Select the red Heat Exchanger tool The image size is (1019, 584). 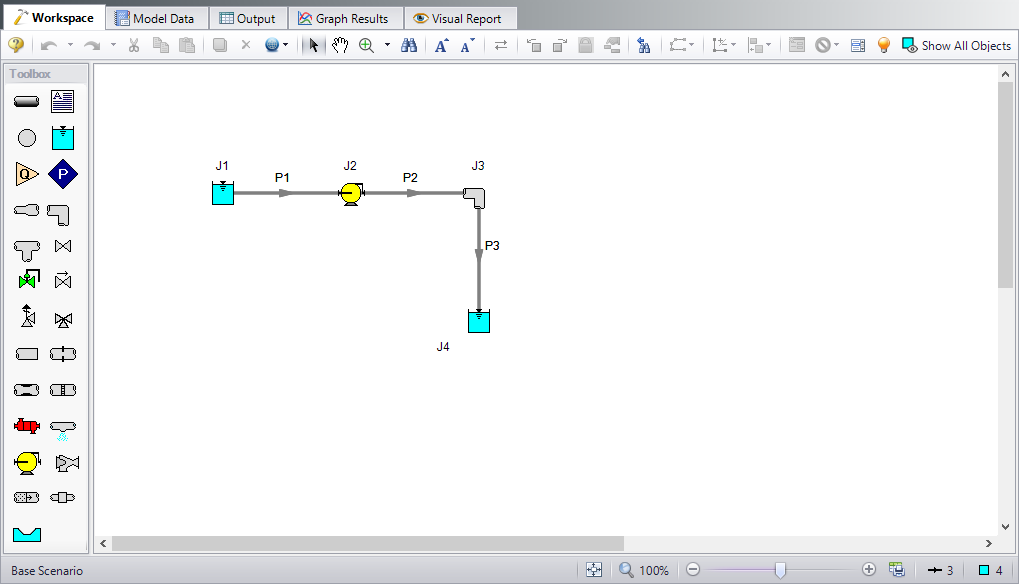(x=27, y=426)
